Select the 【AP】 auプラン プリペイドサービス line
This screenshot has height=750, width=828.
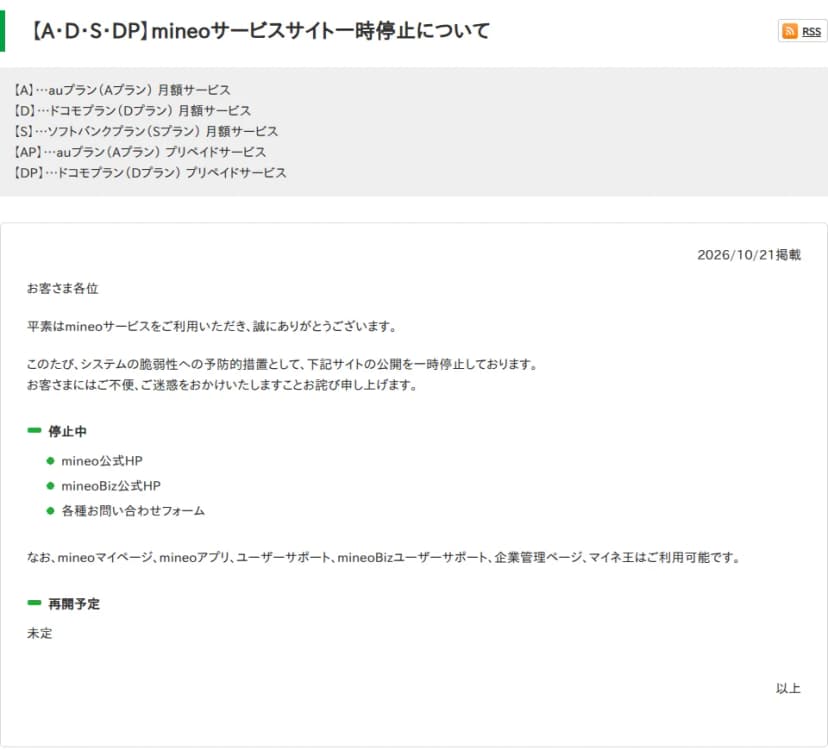tap(140, 152)
